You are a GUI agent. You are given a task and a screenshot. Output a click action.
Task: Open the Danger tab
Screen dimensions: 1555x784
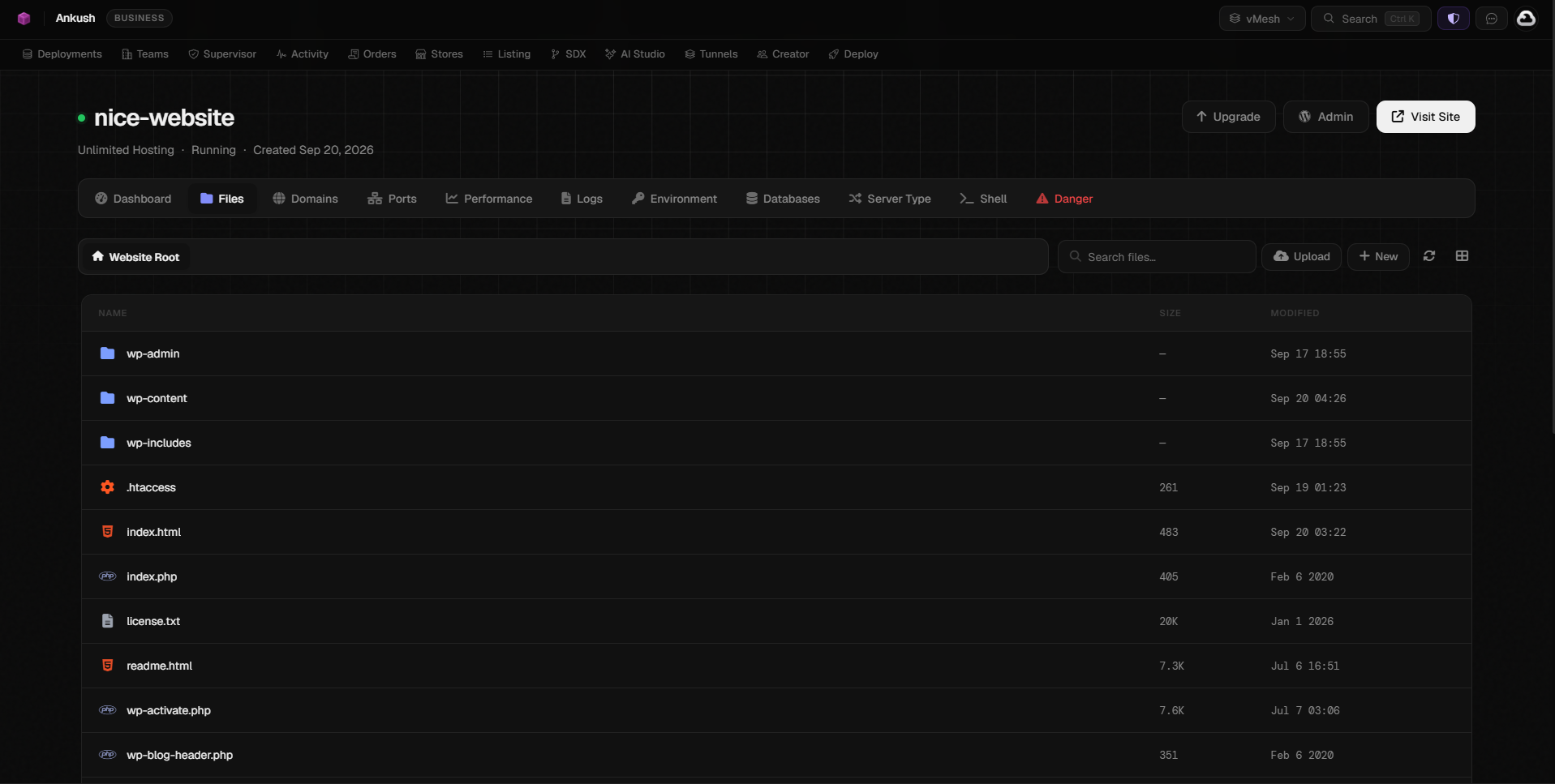pyautogui.click(x=1064, y=199)
